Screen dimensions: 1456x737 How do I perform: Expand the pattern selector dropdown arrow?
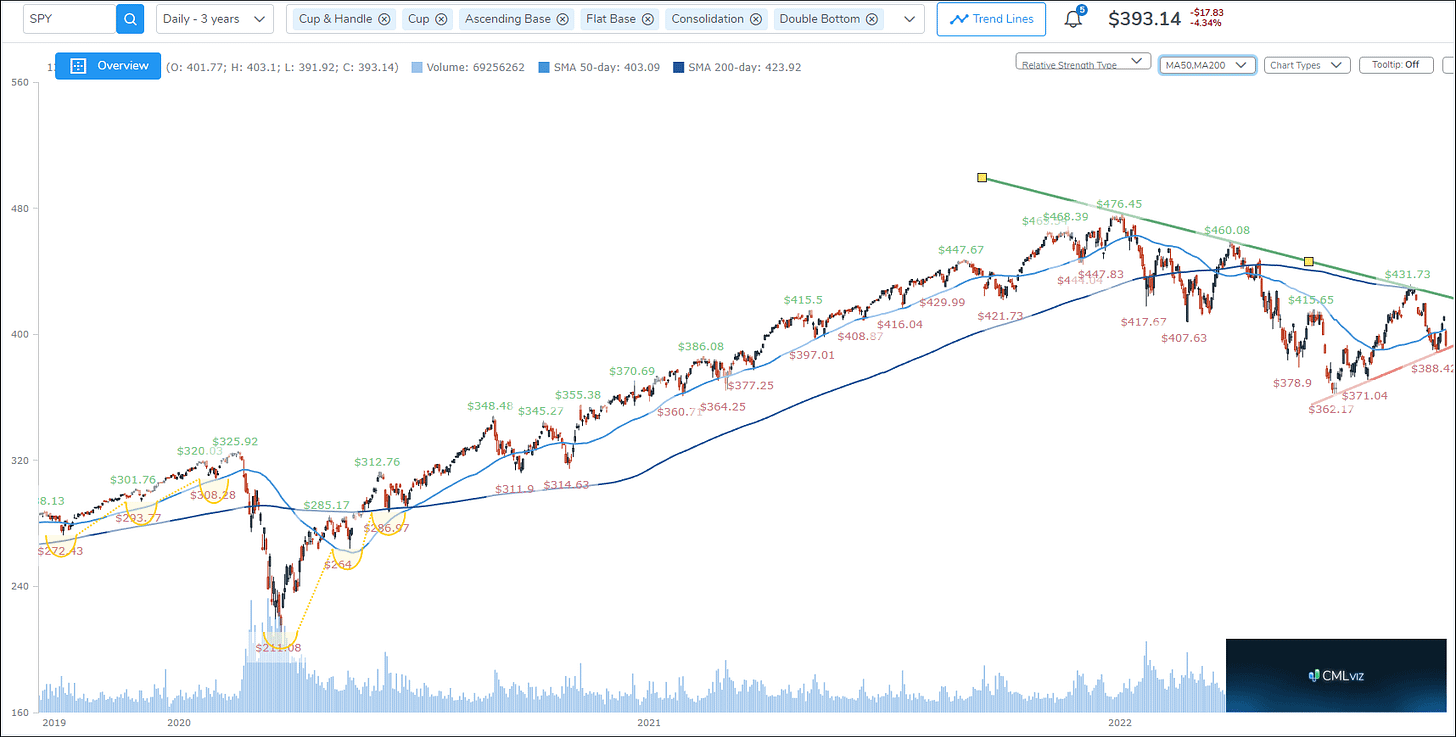909,19
